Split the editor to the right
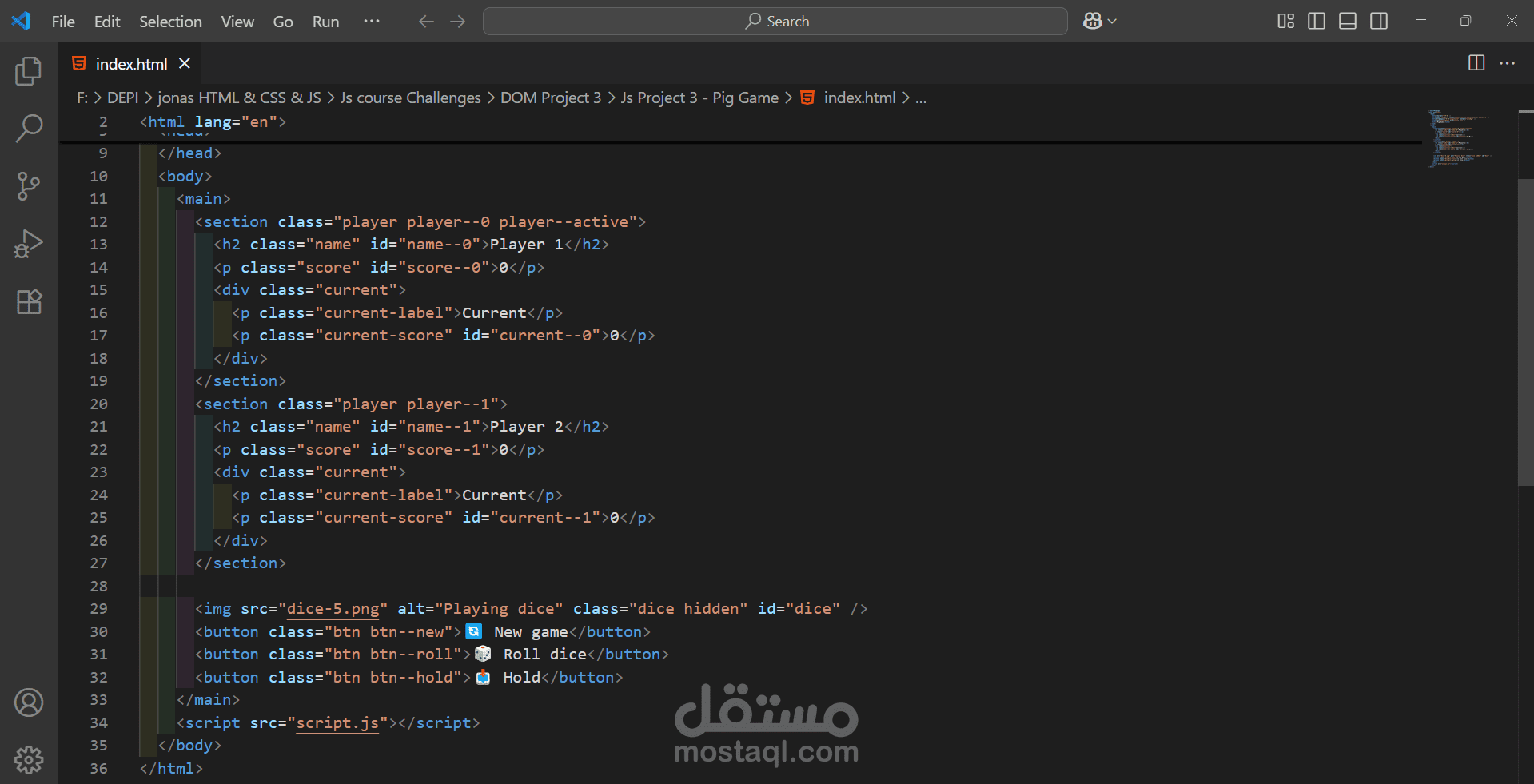1534x784 pixels. tap(1476, 62)
